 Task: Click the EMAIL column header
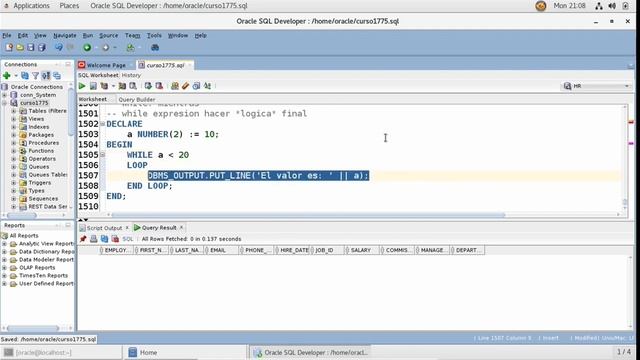pyautogui.click(x=221, y=250)
